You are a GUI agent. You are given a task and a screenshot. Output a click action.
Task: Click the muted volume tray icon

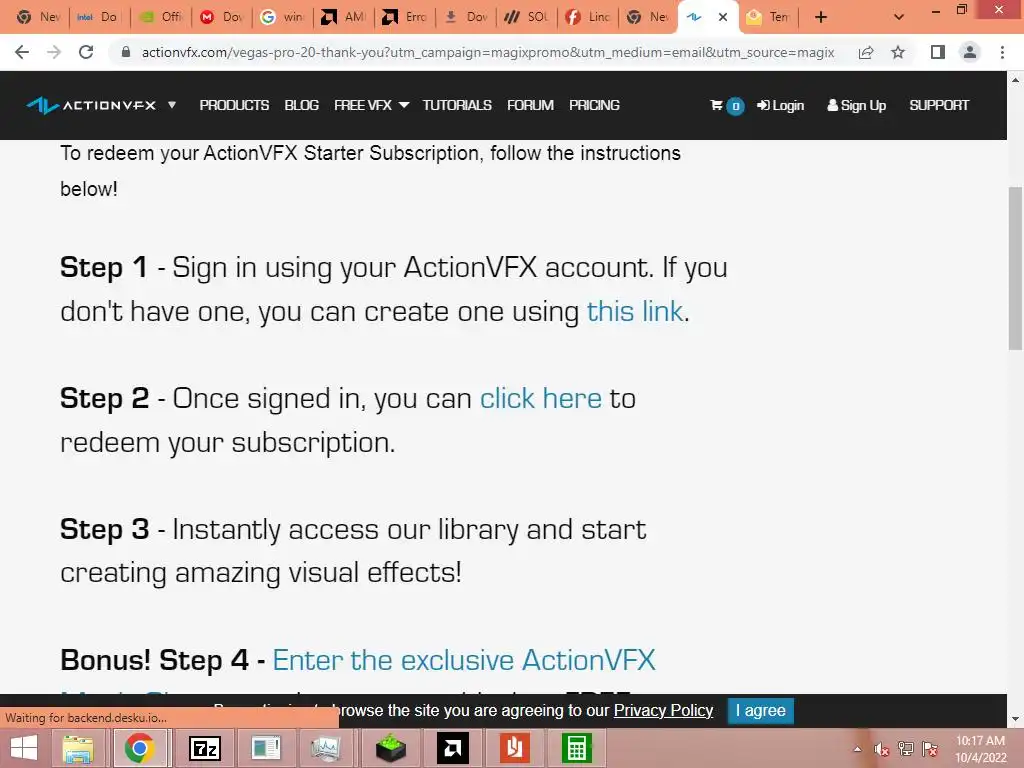(882, 749)
